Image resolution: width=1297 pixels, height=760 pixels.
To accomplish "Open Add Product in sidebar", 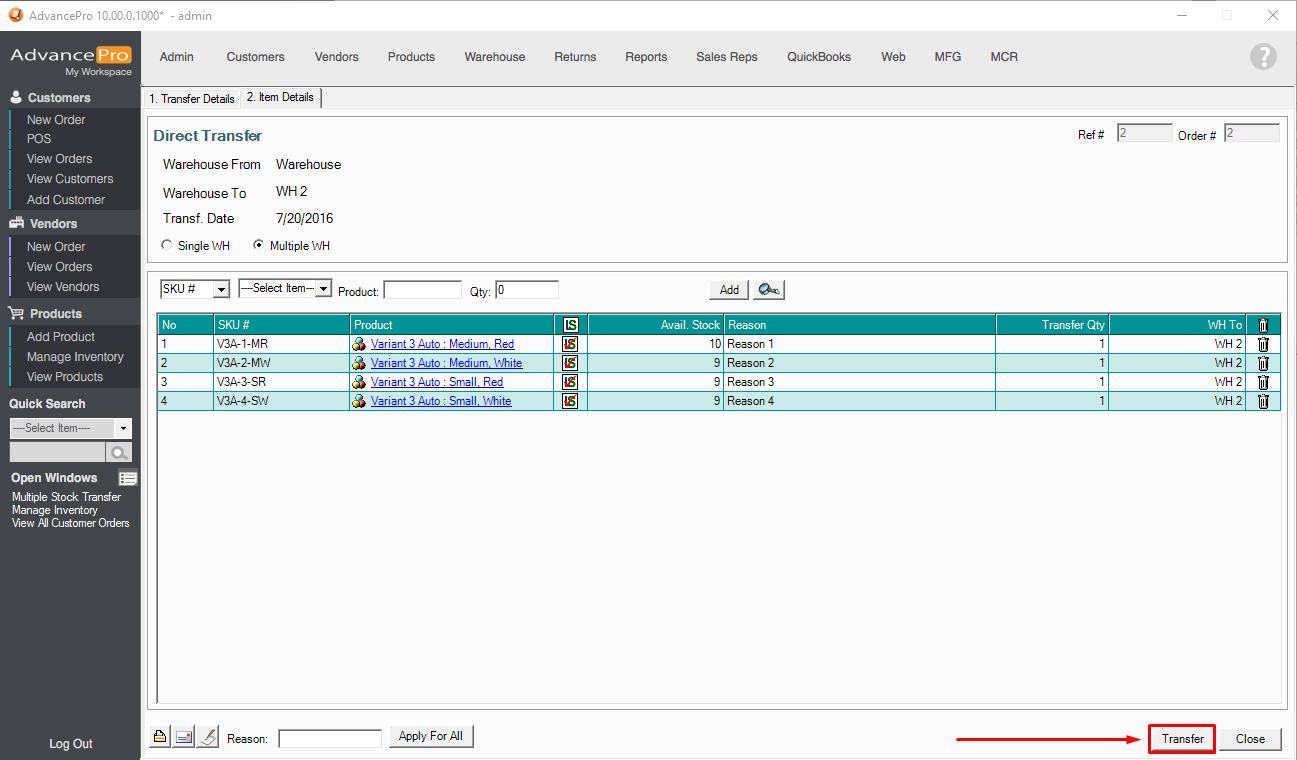I will pos(61,337).
